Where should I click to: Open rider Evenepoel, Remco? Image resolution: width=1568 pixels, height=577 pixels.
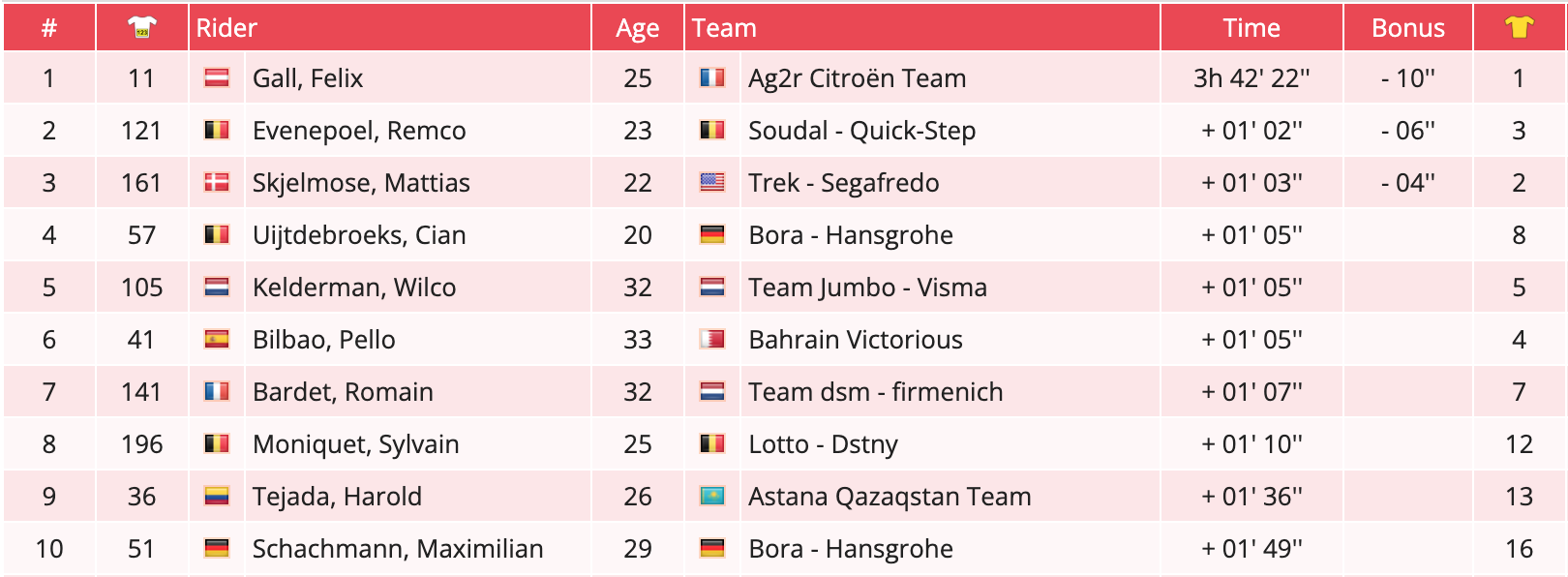point(359,131)
